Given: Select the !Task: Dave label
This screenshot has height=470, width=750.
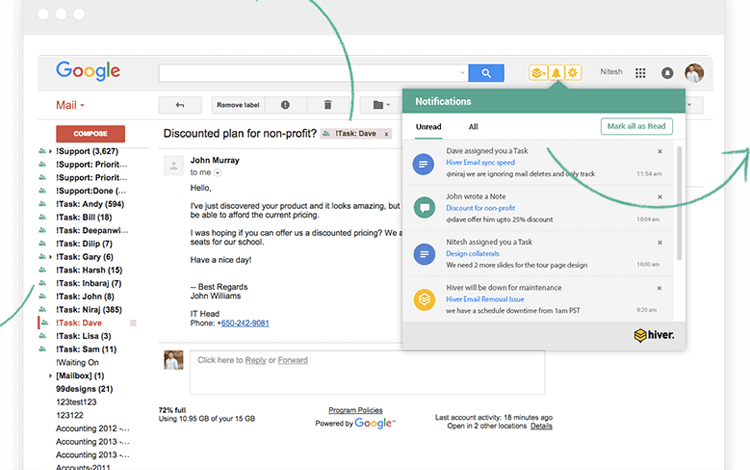Looking at the screenshot, I should click(x=78, y=323).
